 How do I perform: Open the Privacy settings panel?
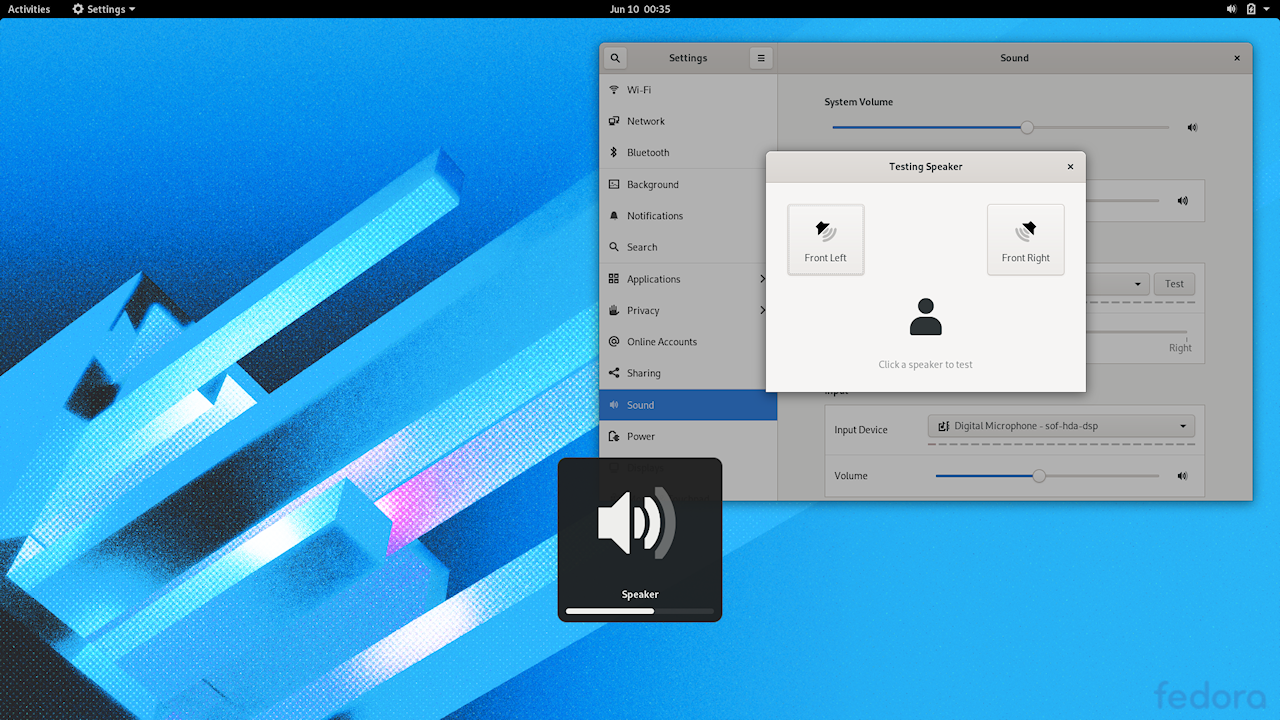pyautogui.click(x=688, y=310)
